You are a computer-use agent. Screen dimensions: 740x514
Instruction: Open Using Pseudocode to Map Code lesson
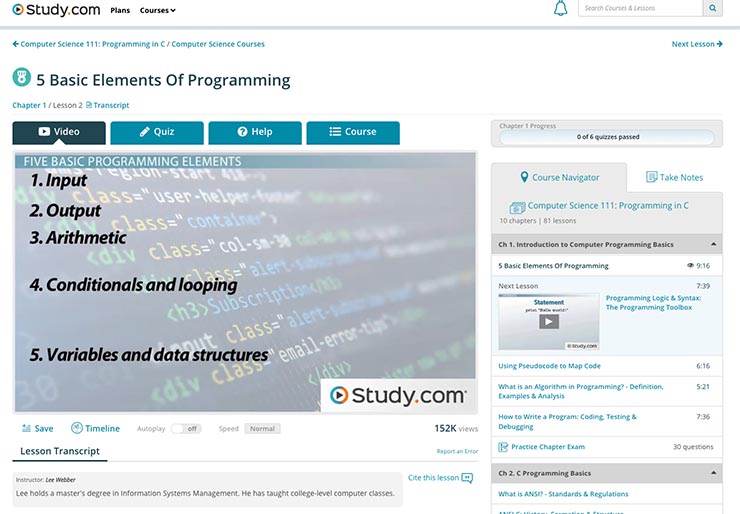click(549, 366)
